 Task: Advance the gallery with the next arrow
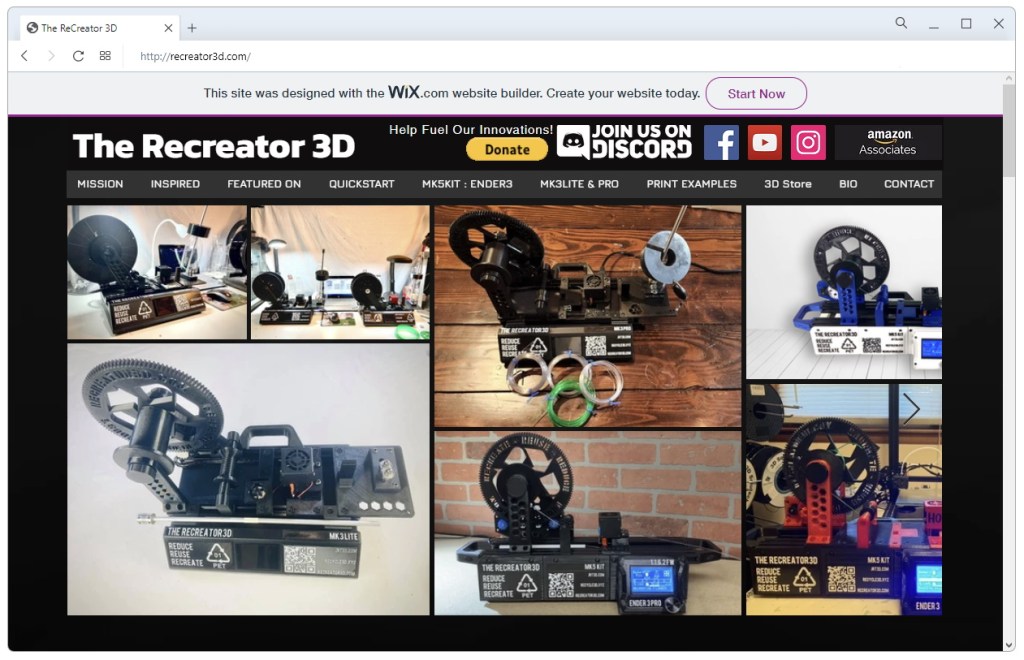coord(913,408)
